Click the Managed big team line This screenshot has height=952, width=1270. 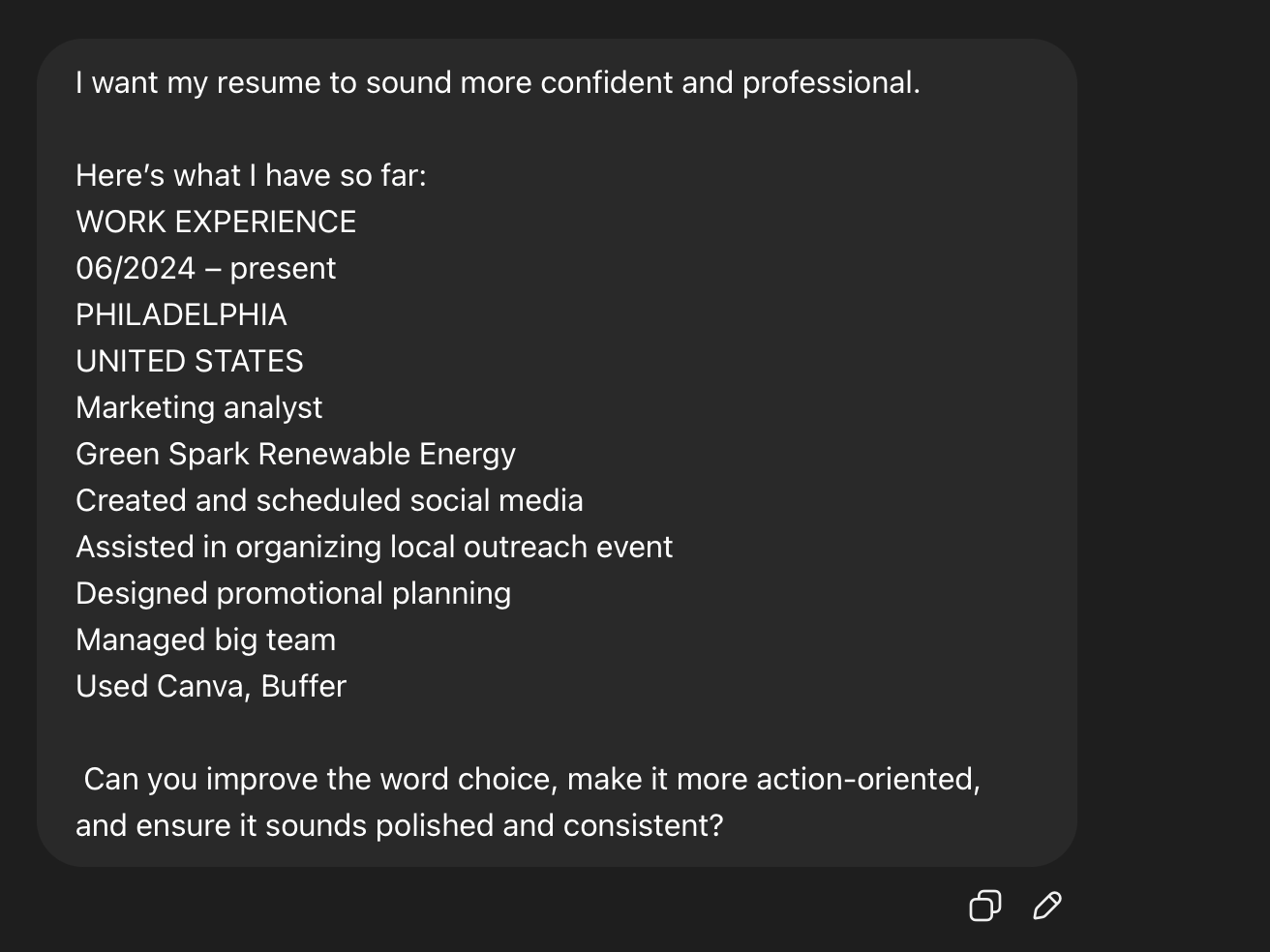point(205,640)
